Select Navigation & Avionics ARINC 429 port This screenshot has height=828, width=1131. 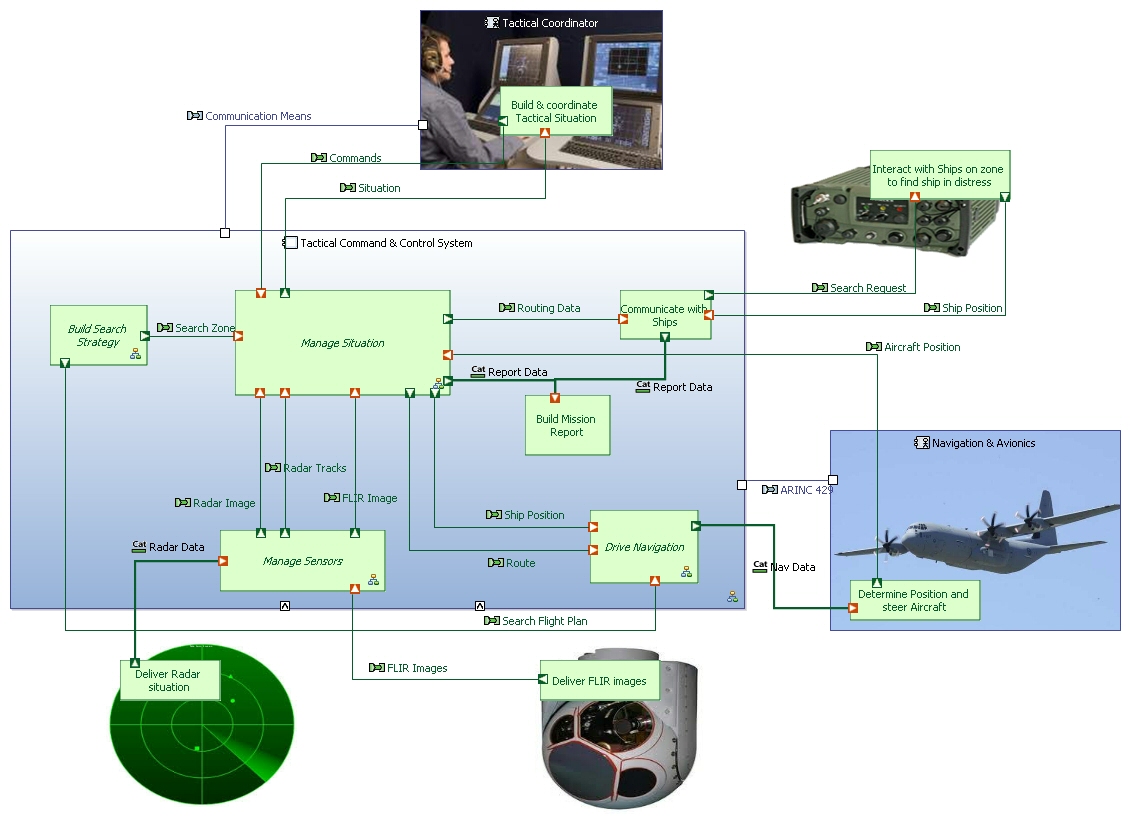pyautogui.click(x=833, y=480)
